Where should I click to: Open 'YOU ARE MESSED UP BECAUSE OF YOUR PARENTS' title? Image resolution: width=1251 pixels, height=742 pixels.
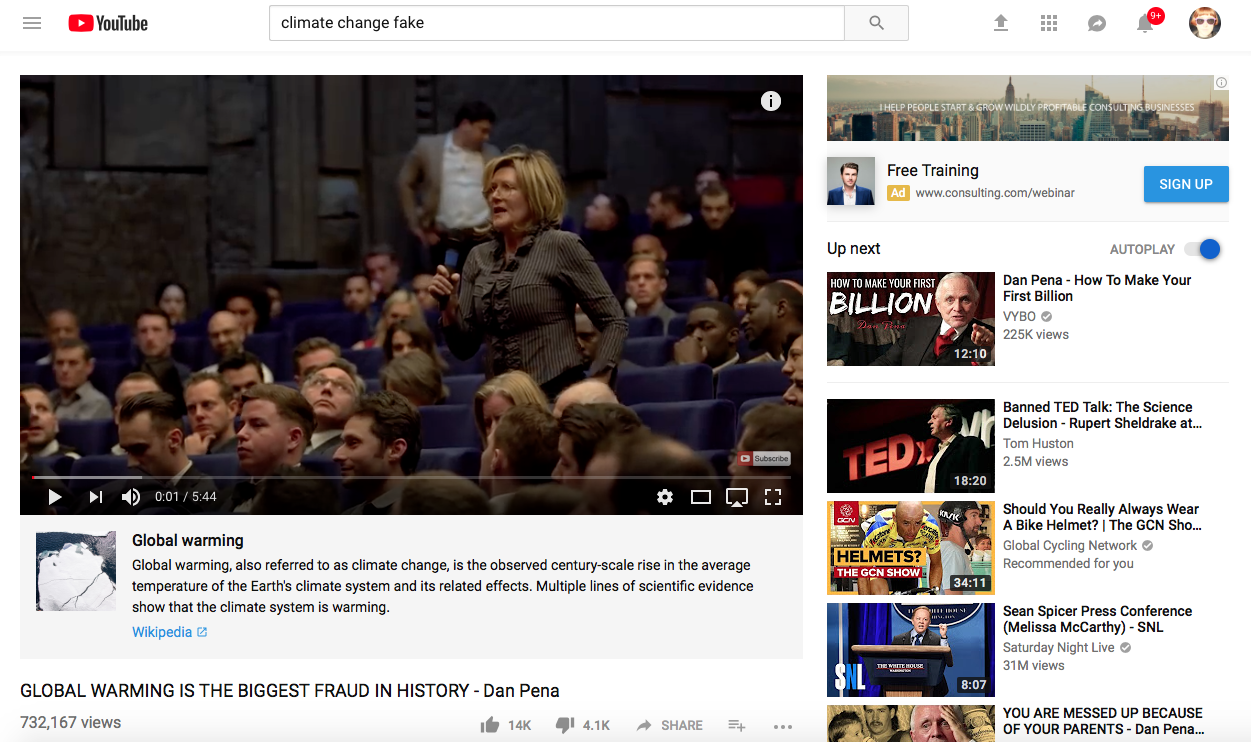click(1103, 721)
